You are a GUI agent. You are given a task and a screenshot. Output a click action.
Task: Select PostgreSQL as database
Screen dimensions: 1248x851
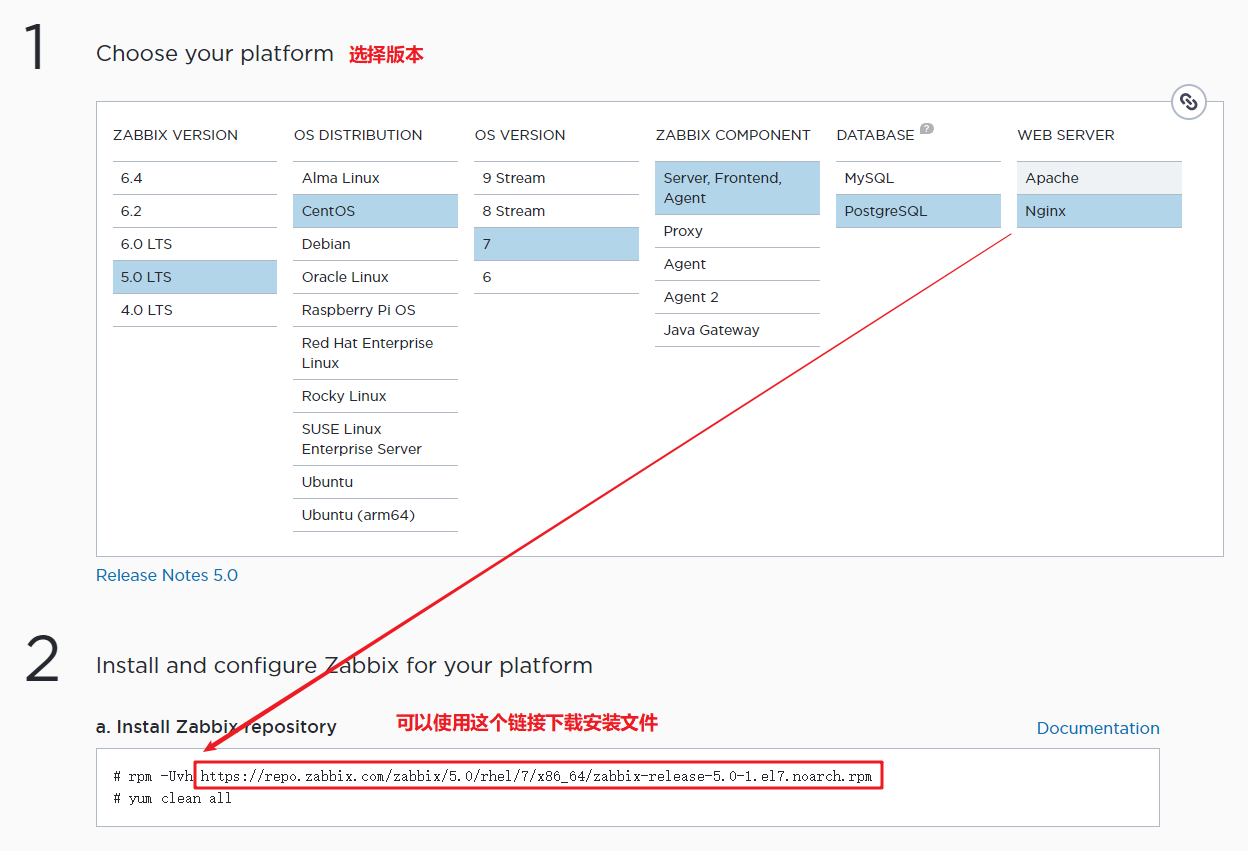918,211
